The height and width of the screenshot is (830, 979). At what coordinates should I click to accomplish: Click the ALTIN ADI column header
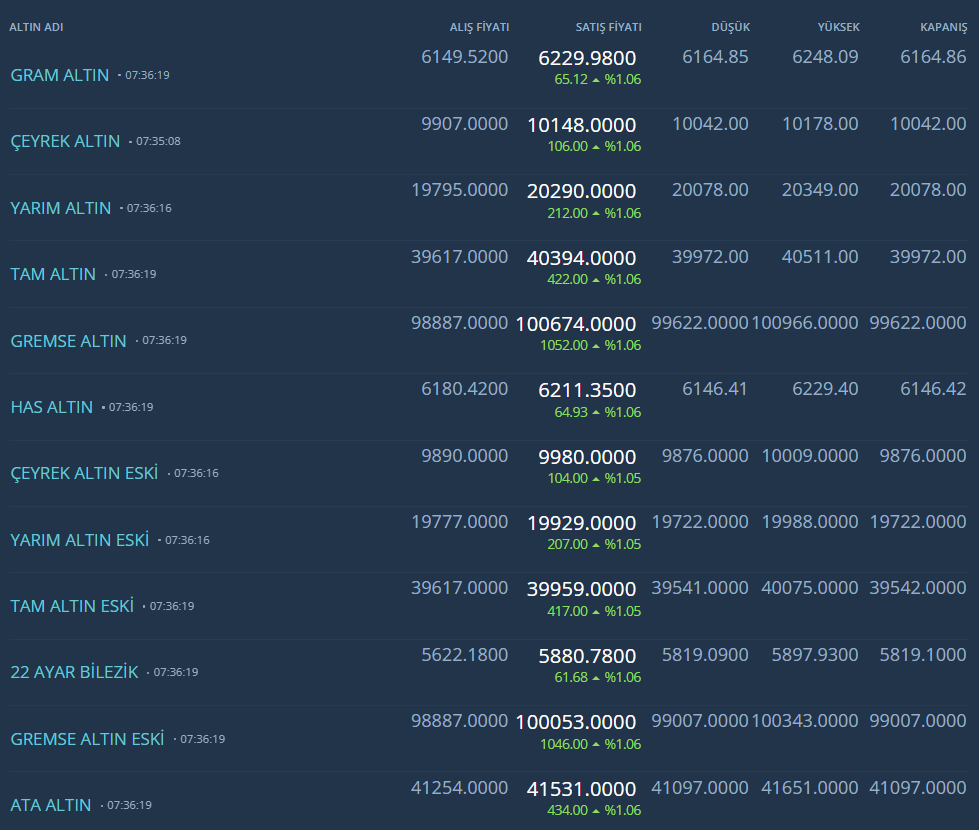click(x=36, y=27)
